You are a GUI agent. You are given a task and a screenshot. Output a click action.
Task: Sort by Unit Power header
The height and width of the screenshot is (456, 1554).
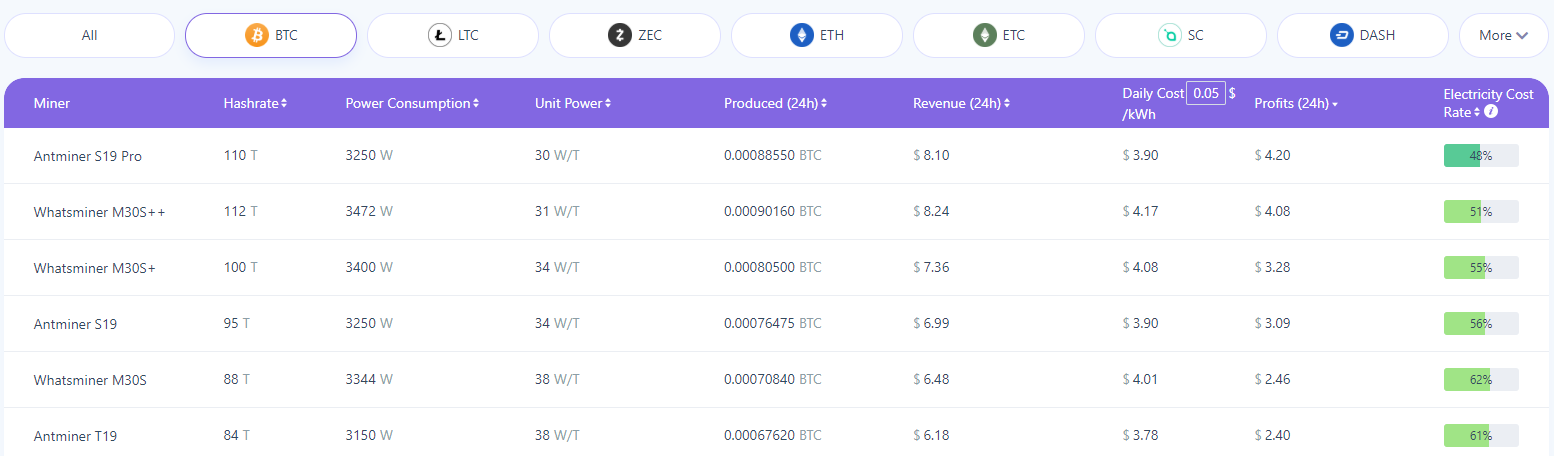(572, 103)
